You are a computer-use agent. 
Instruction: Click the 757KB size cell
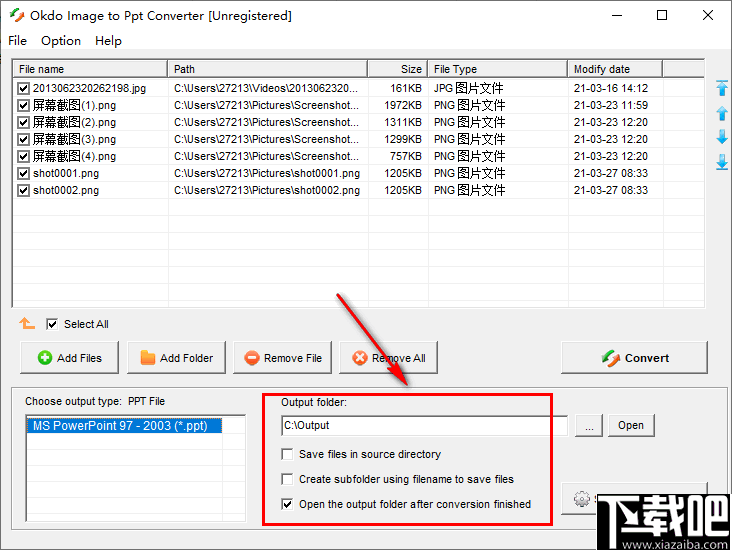(x=406, y=156)
